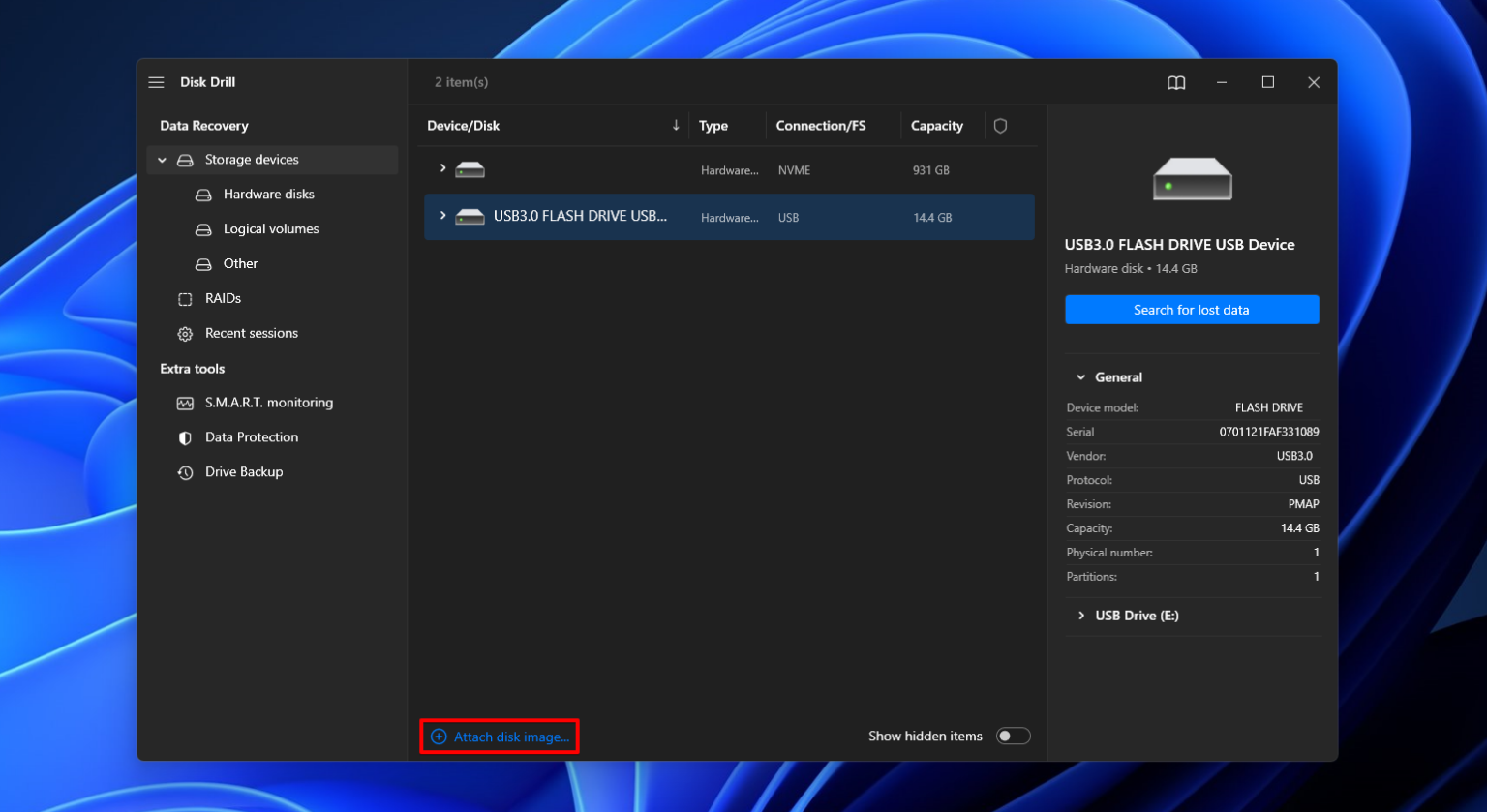Open the Data Protection tool
This screenshot has height=812, width=1487.
click(x=251, y=436)
